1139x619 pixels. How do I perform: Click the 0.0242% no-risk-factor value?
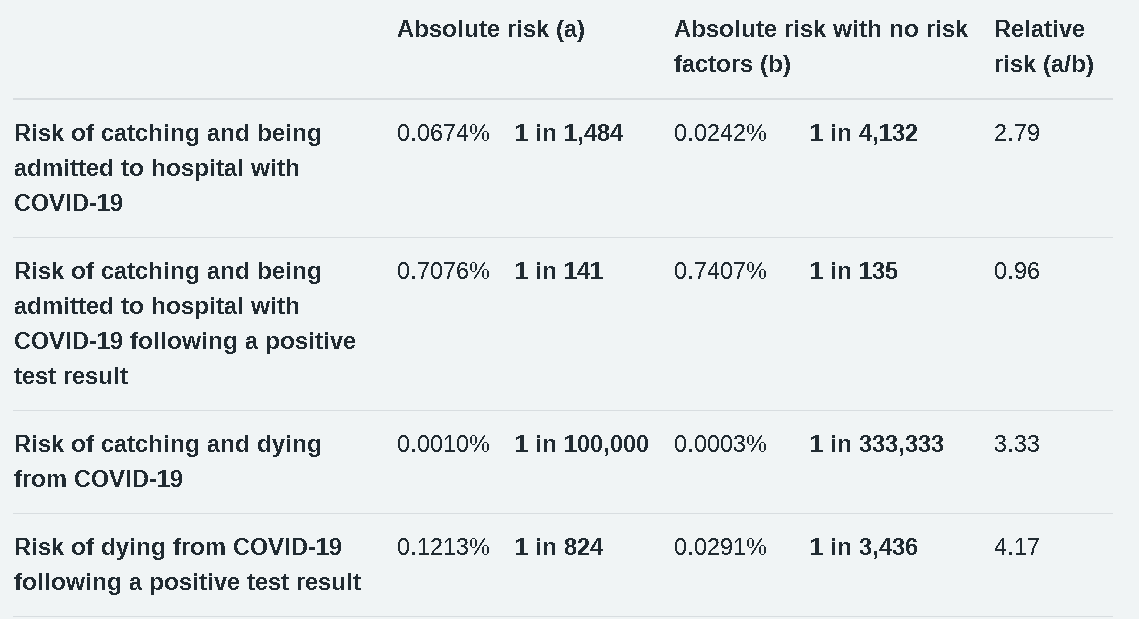click(x=720, y=133)
